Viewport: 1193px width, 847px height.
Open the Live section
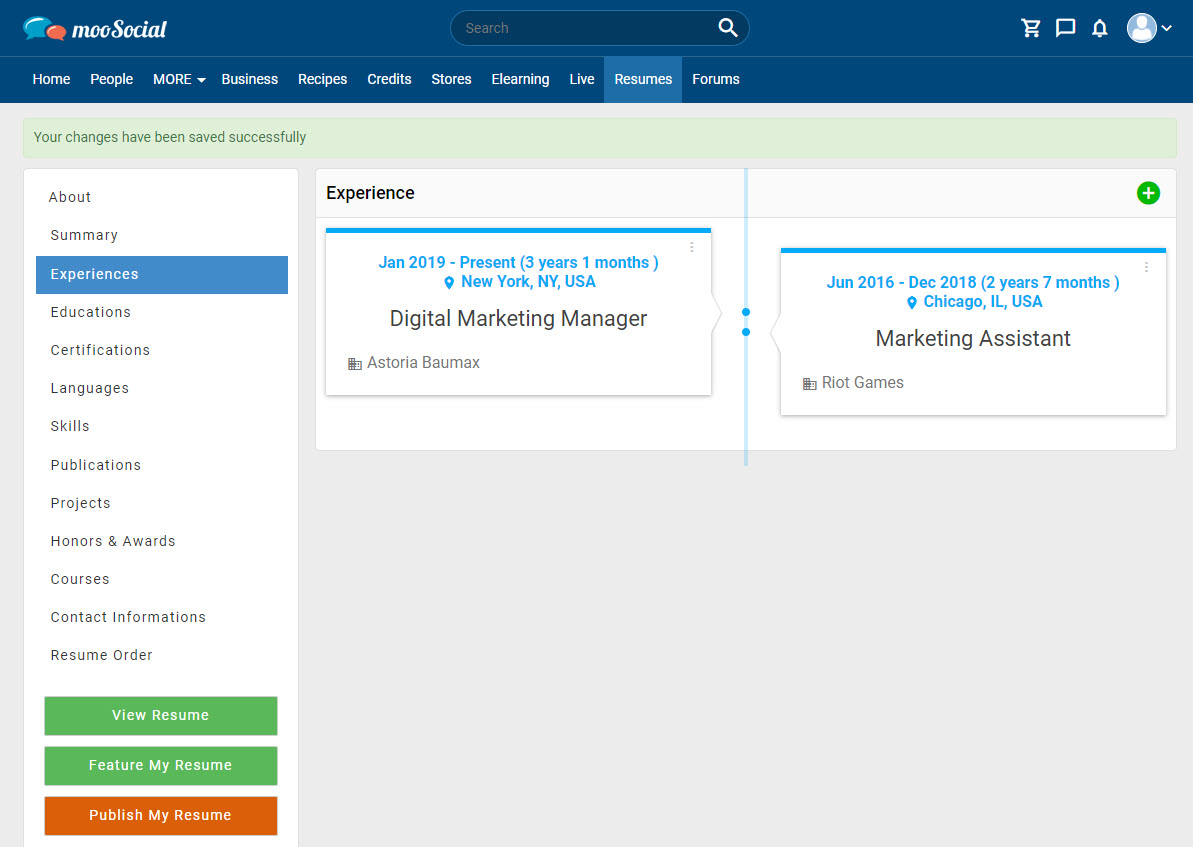581,79
